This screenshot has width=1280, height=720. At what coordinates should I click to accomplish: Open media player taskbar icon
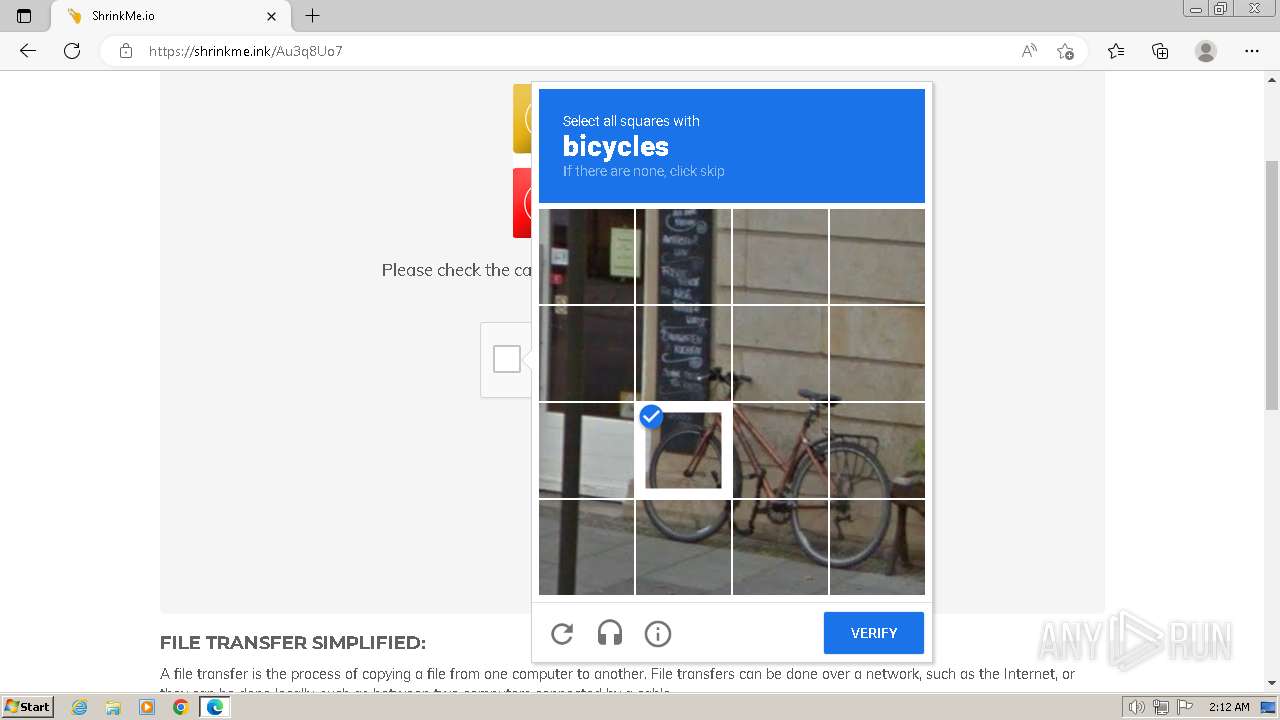[147, 707]
